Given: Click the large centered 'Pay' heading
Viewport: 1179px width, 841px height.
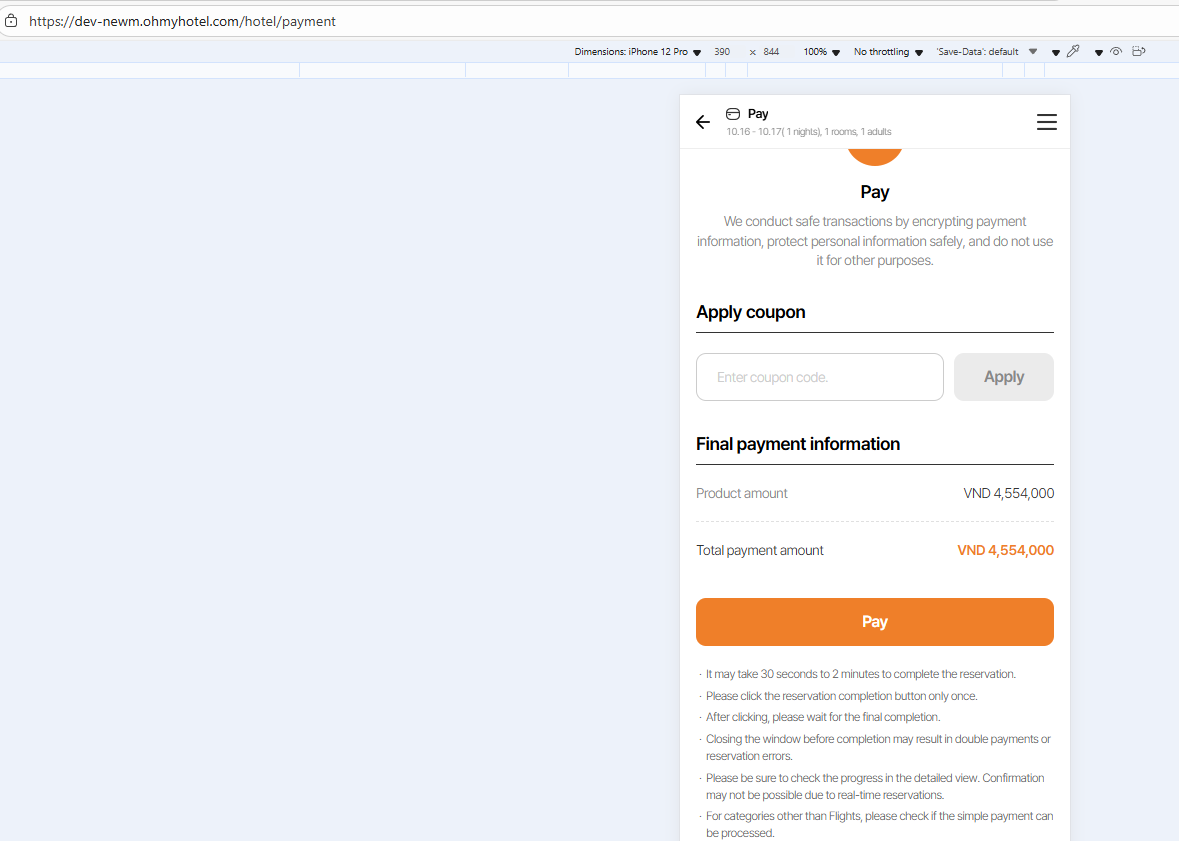Looking at the screenshot, I should (x=874, y=192).
